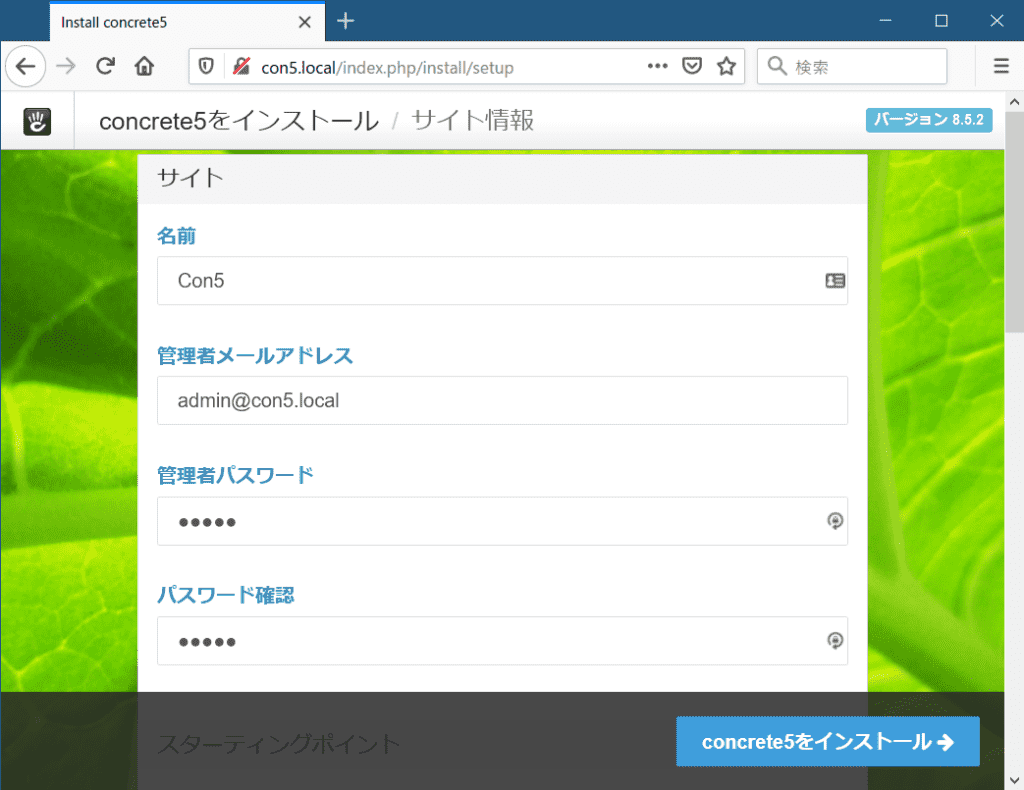Click the 管理者メールアドレス label

click(255, 356)
